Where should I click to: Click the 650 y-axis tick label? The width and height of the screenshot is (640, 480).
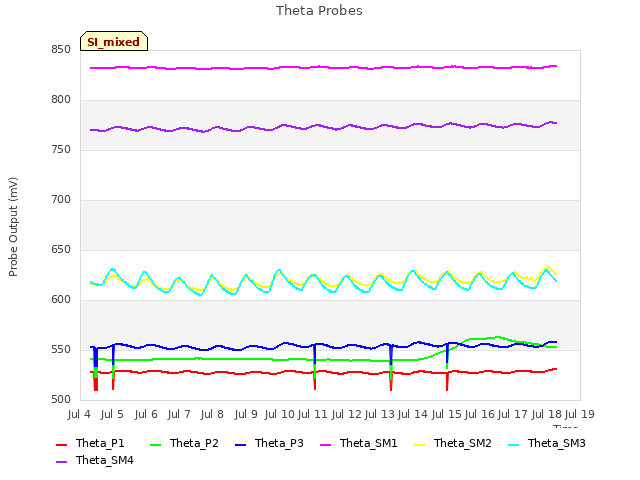coord(61,249)
